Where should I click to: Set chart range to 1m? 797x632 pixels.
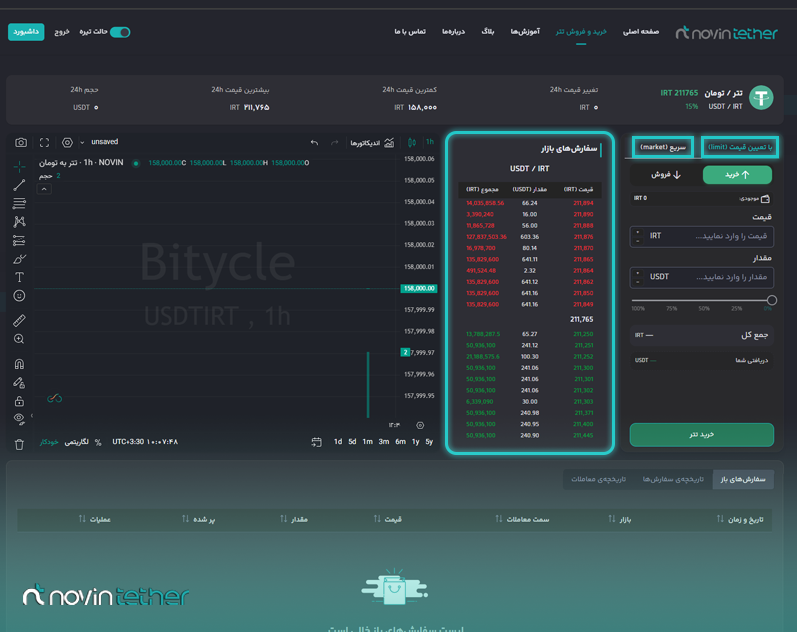[x=367, y=442]
